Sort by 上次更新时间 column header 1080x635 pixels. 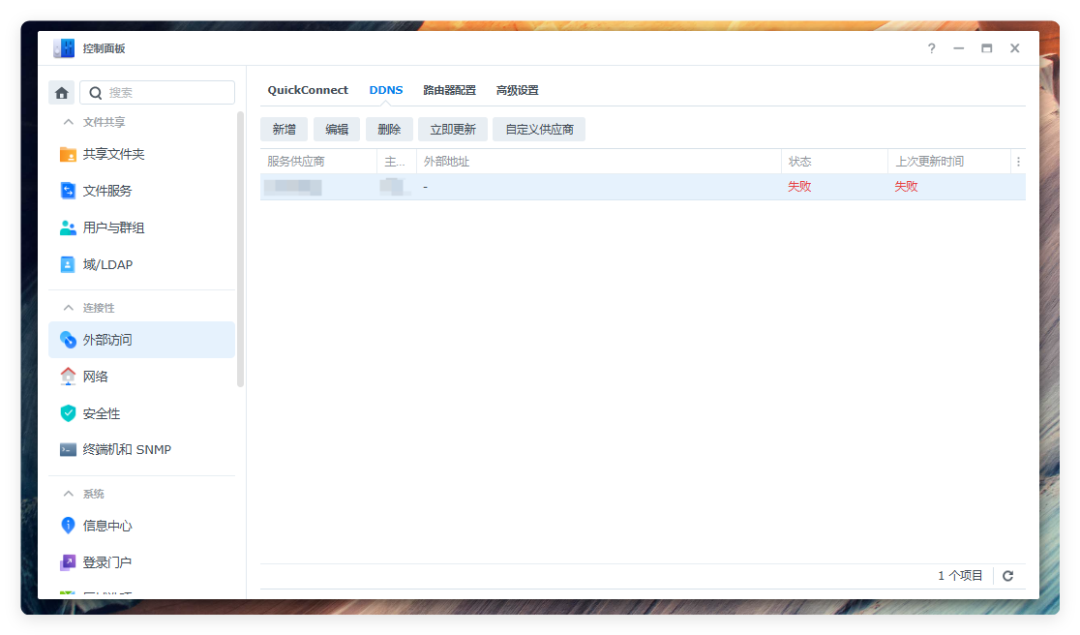[x=949, y=162]
